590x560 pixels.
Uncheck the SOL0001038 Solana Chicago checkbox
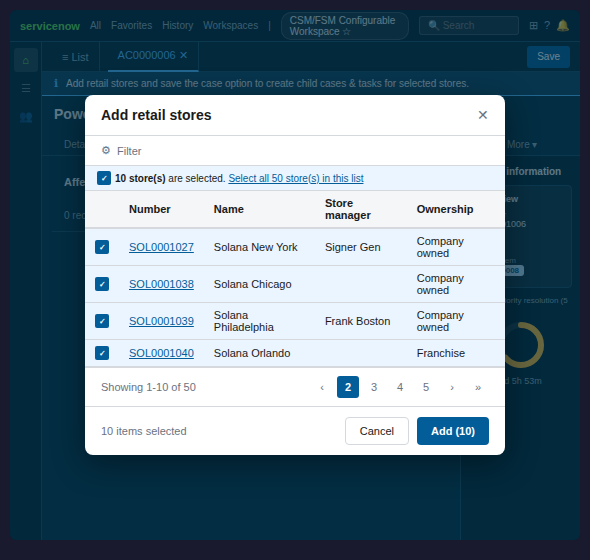click(102, 284)
